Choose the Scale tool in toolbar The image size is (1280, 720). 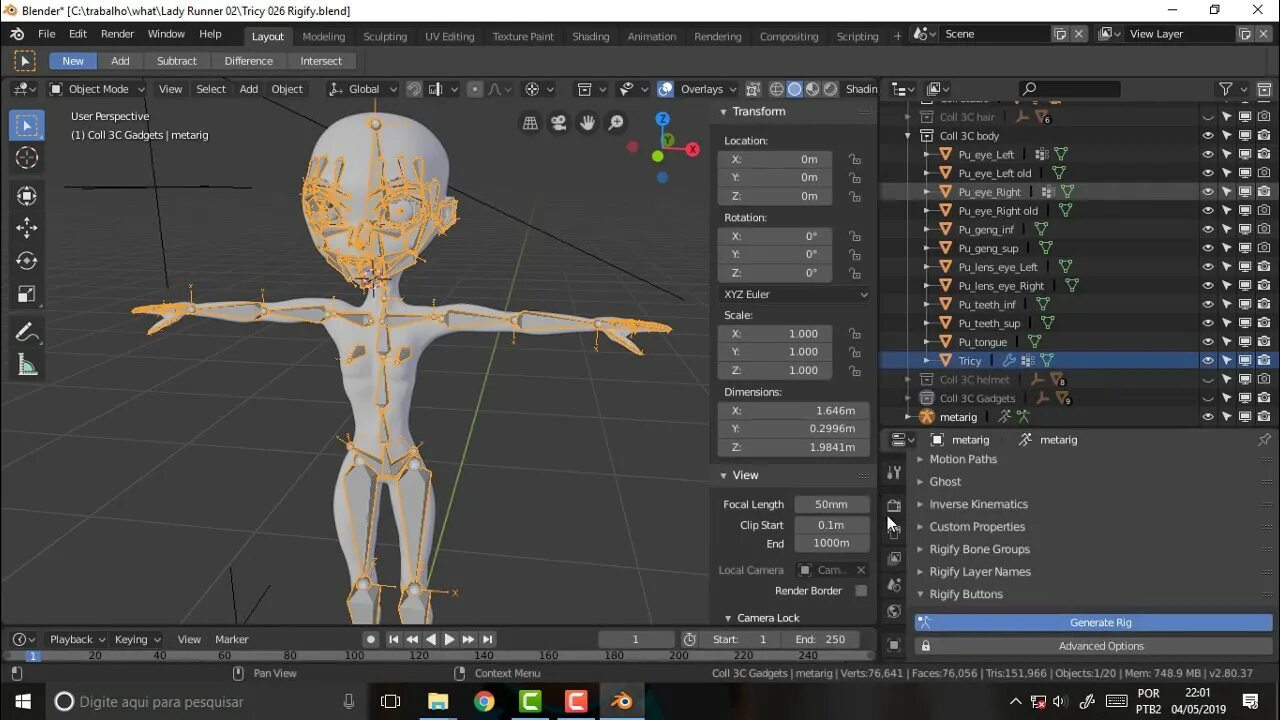(27, 294)
